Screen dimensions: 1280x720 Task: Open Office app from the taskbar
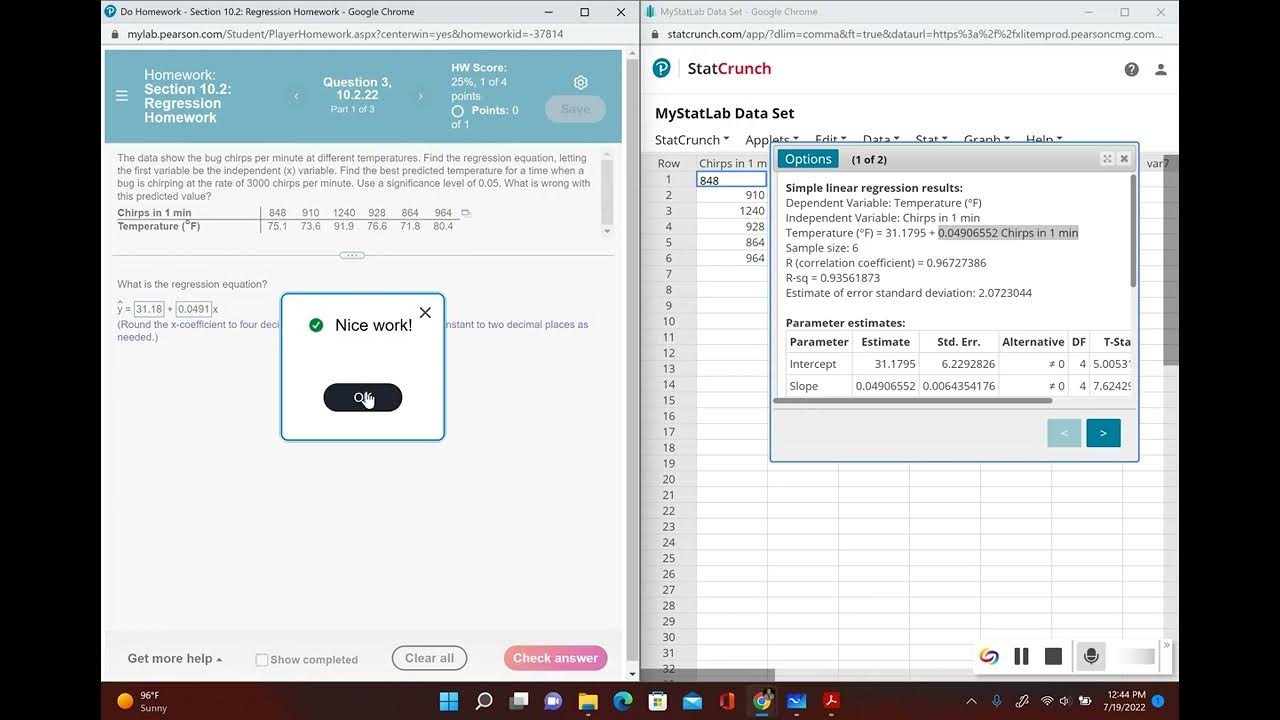[727, 701]
